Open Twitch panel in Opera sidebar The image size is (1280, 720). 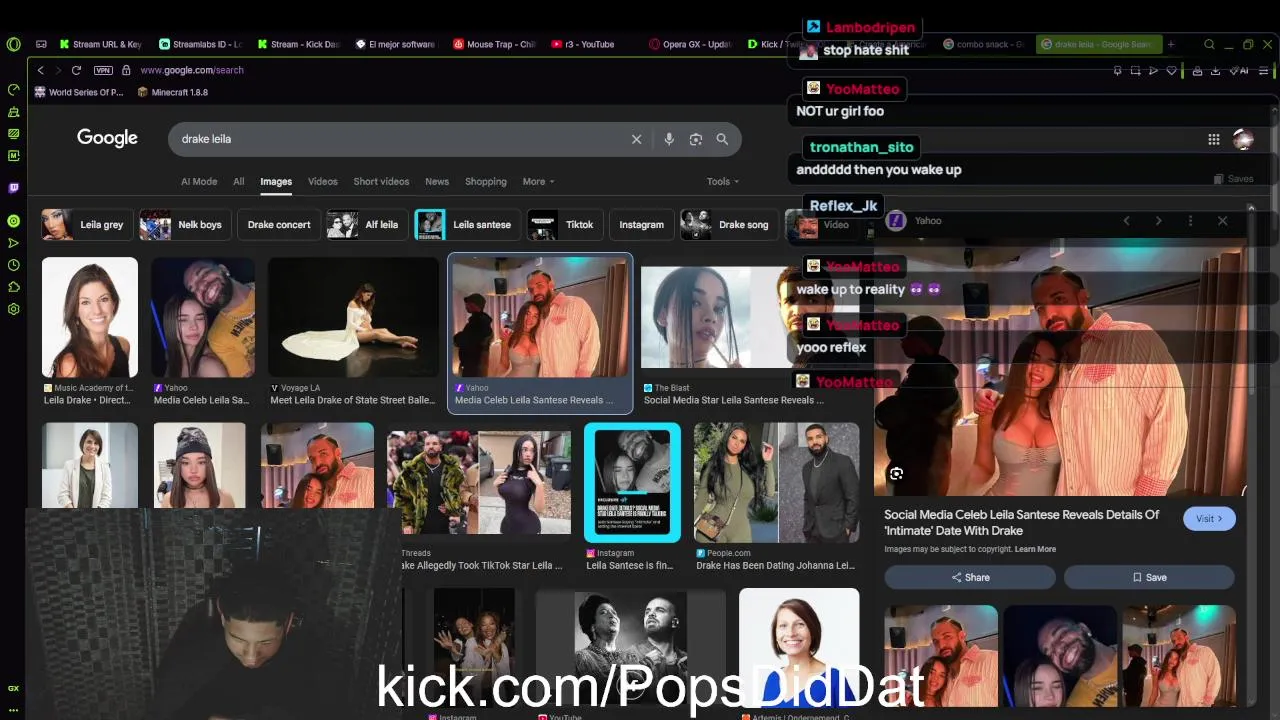[13, 188]
